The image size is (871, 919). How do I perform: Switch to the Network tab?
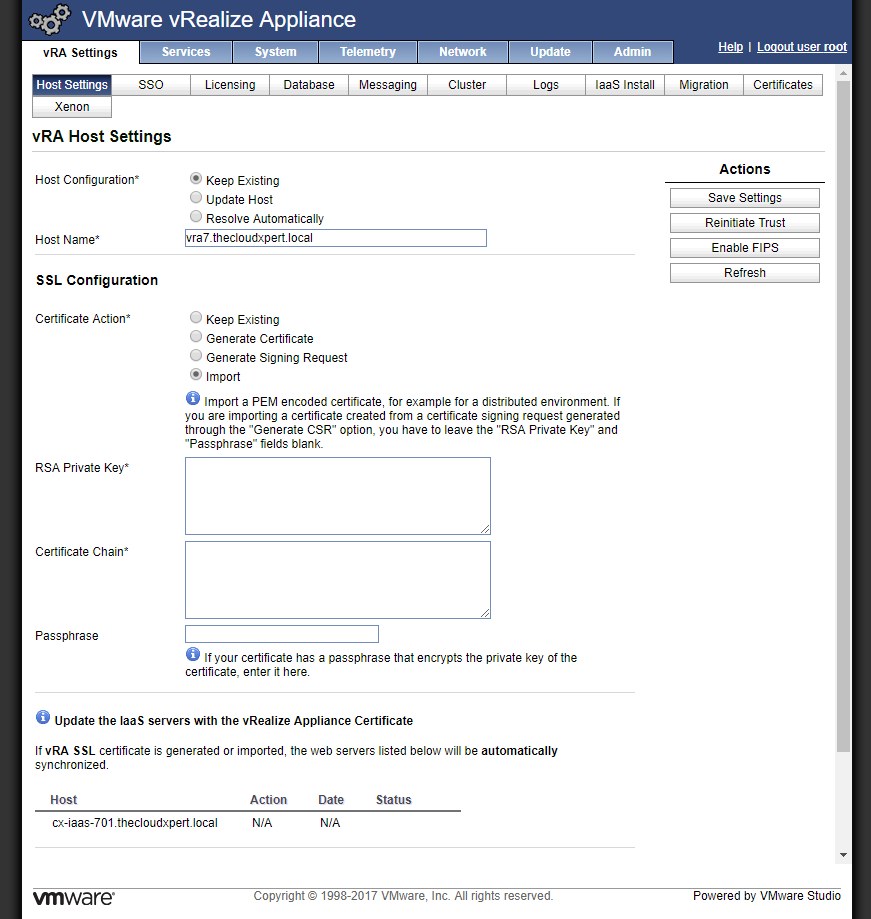click(463, 52)
